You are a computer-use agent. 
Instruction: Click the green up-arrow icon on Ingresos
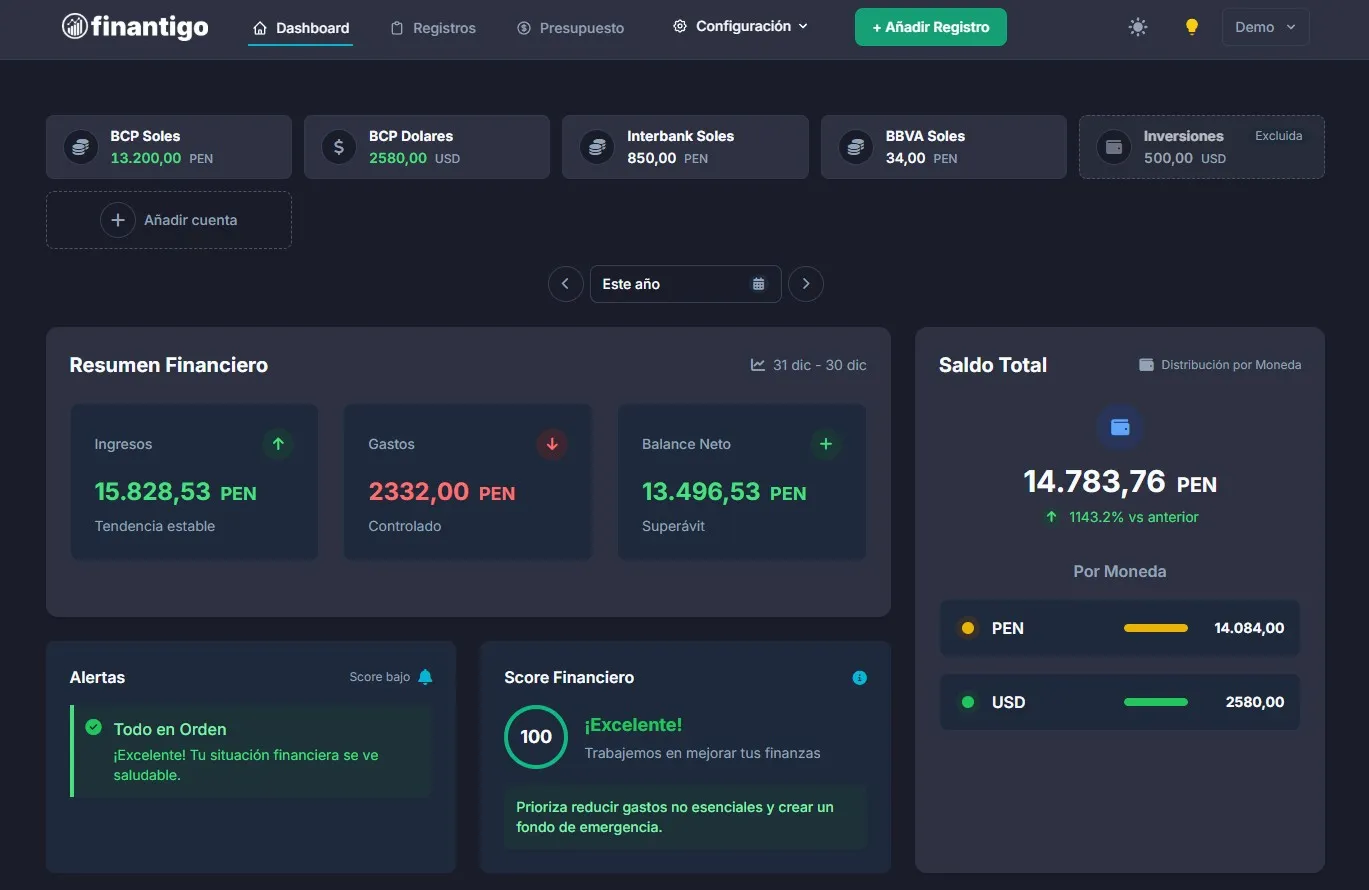pos(277,444)
